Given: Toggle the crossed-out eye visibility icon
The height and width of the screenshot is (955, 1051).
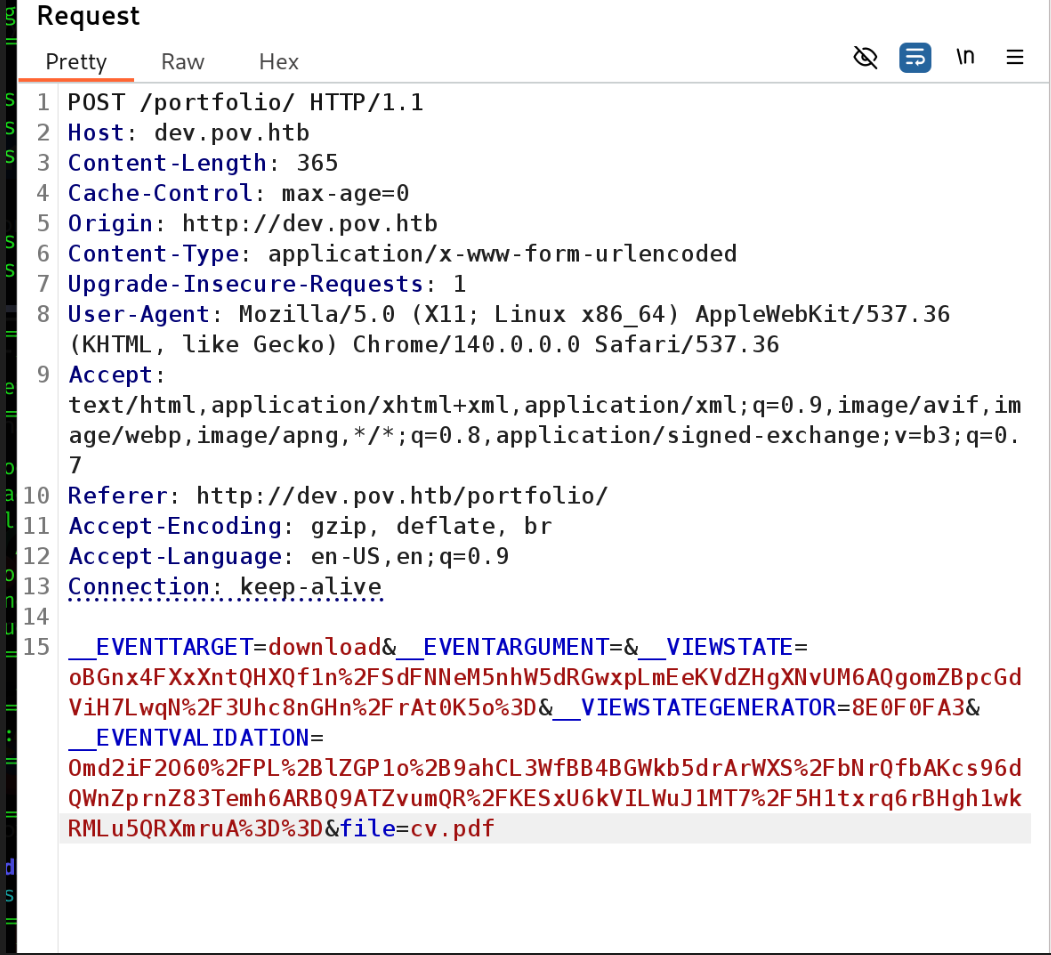Looking at the screenshot, I should tap(865, 58).
